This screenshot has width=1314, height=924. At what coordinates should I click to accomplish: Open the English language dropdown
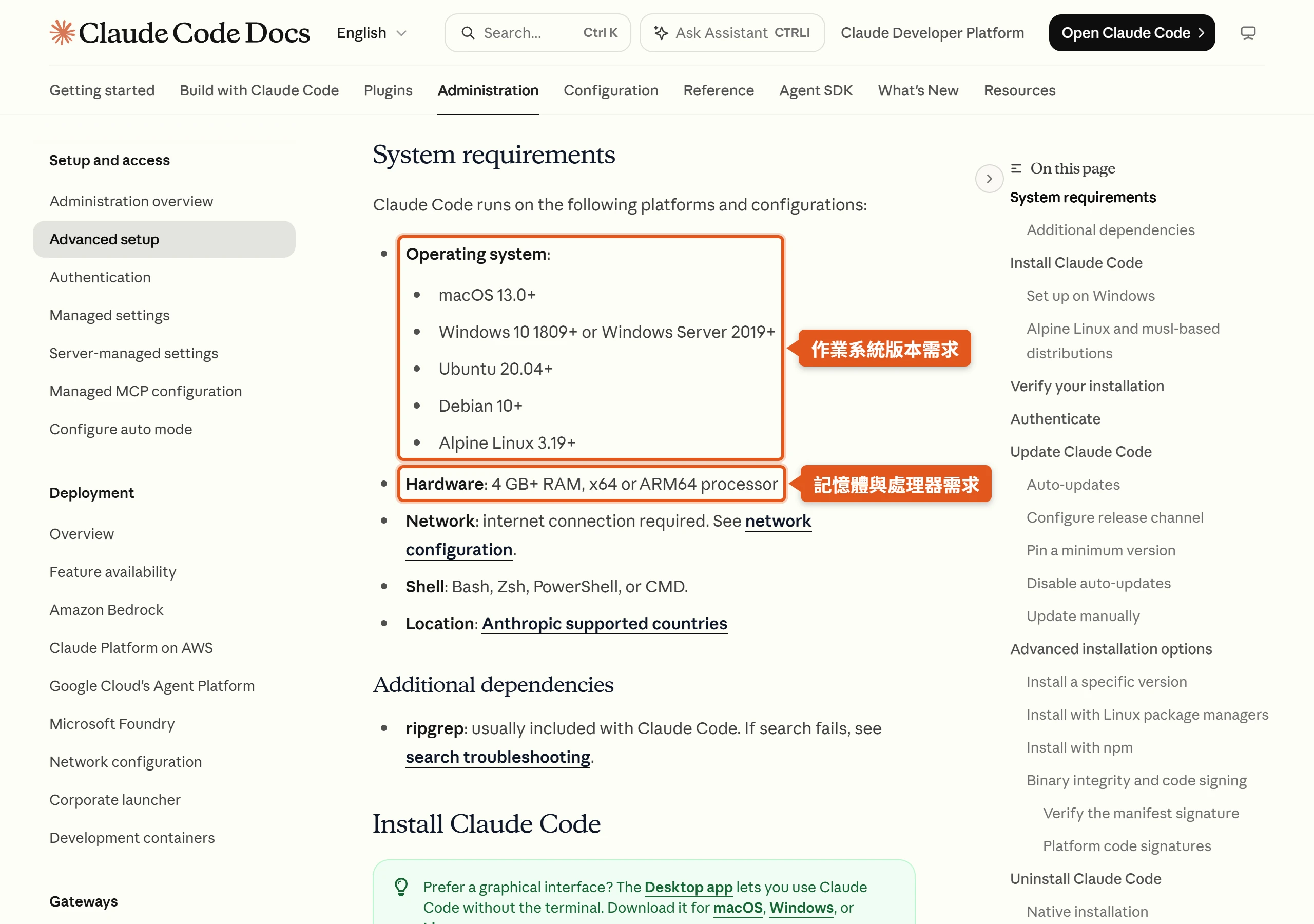tap(372, 33)
